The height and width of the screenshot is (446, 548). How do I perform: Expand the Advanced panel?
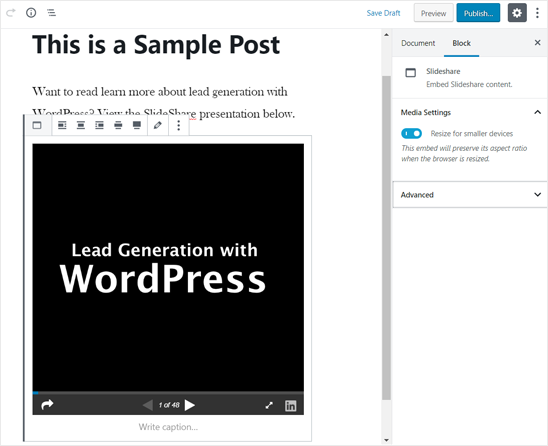click(470, 195)
